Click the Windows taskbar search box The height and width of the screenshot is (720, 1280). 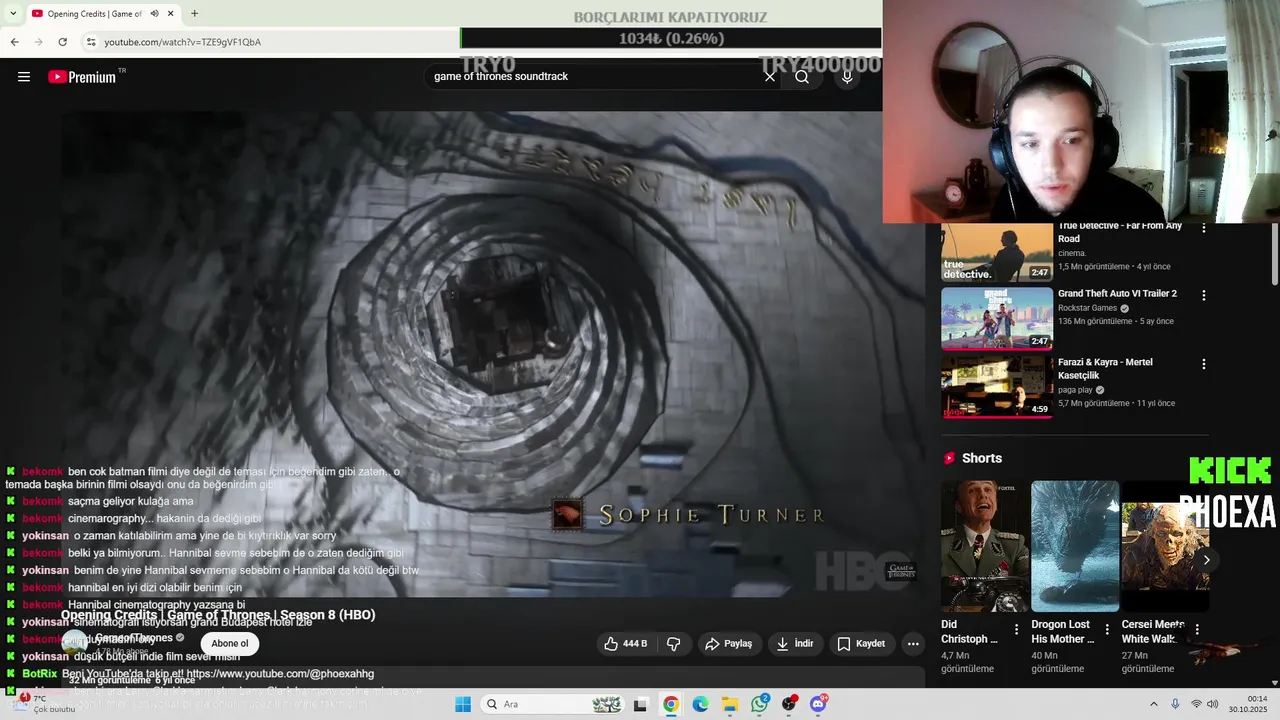[x=552, y=704]
